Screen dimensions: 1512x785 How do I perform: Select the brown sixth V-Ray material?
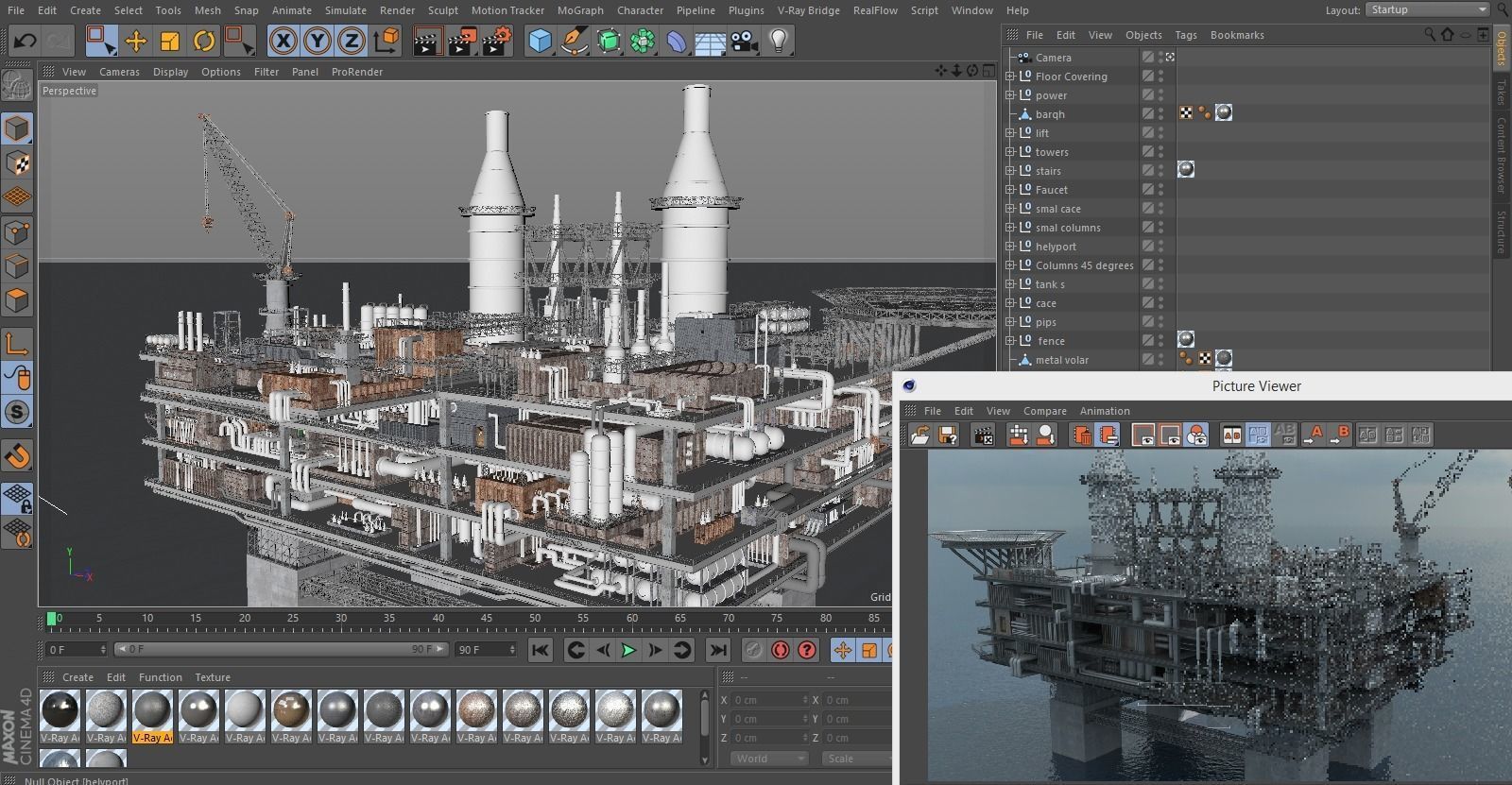pos(291,717)
